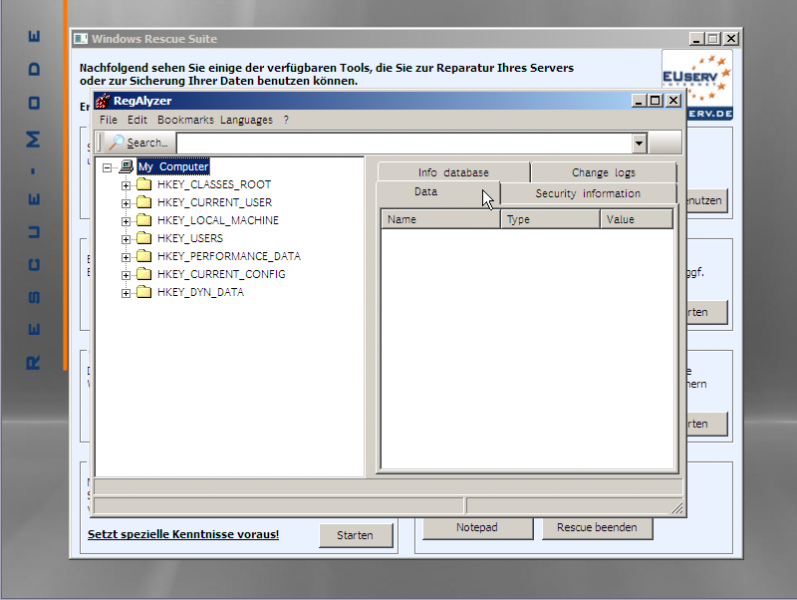Sort by the Type column header
The width and height of the screenshot is (797, 600).
(x=550, y=219)
